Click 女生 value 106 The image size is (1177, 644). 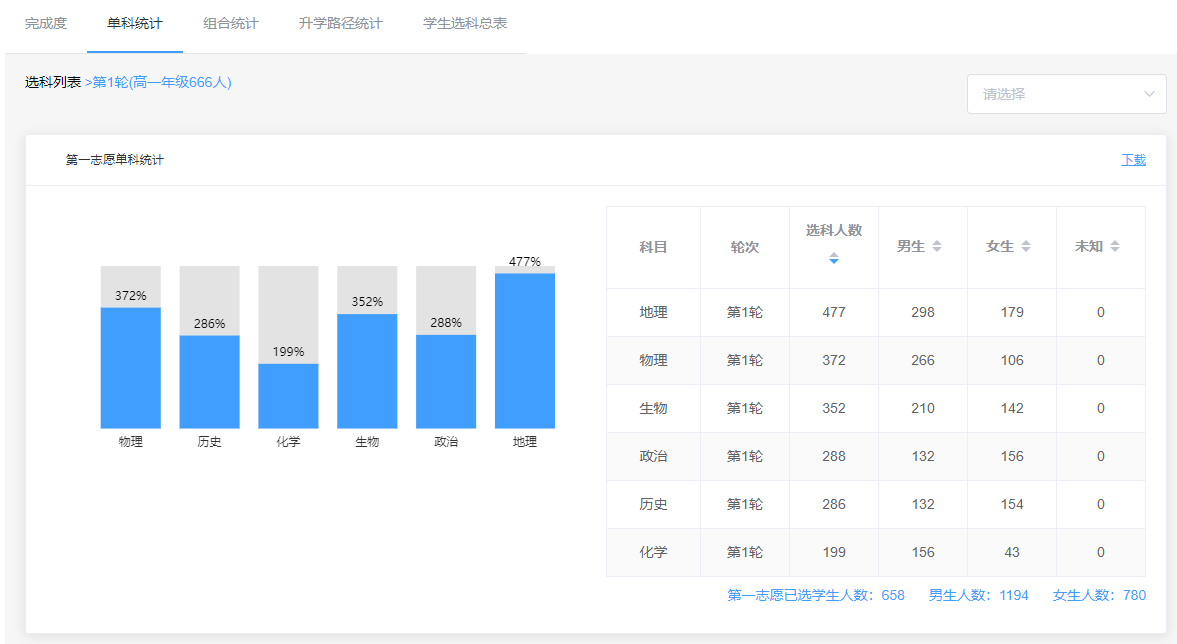1012,360
